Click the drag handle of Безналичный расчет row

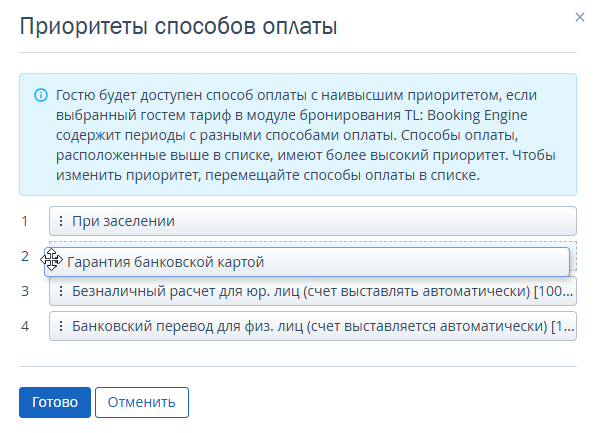tap(61, 291)
